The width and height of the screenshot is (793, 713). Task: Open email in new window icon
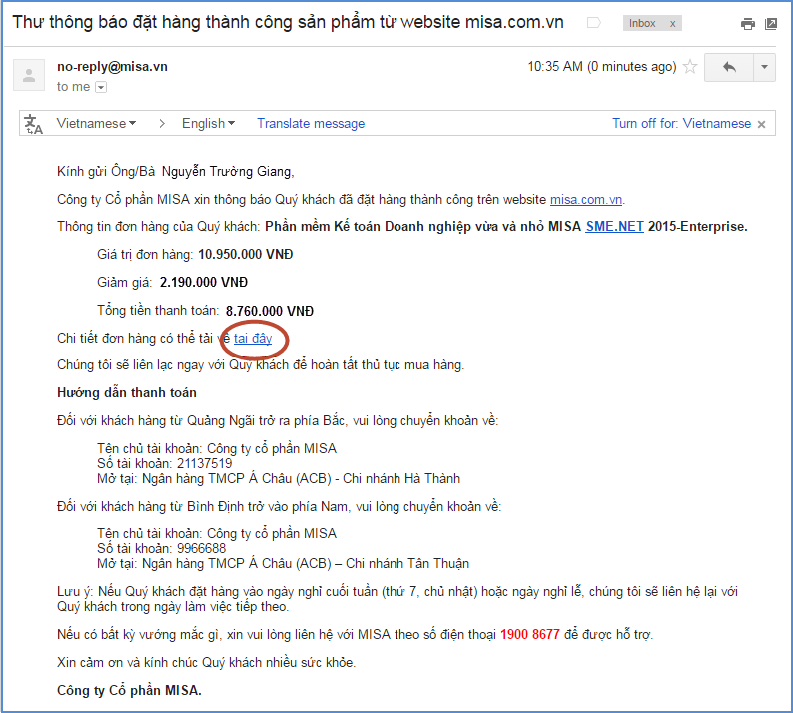[771, 24]
